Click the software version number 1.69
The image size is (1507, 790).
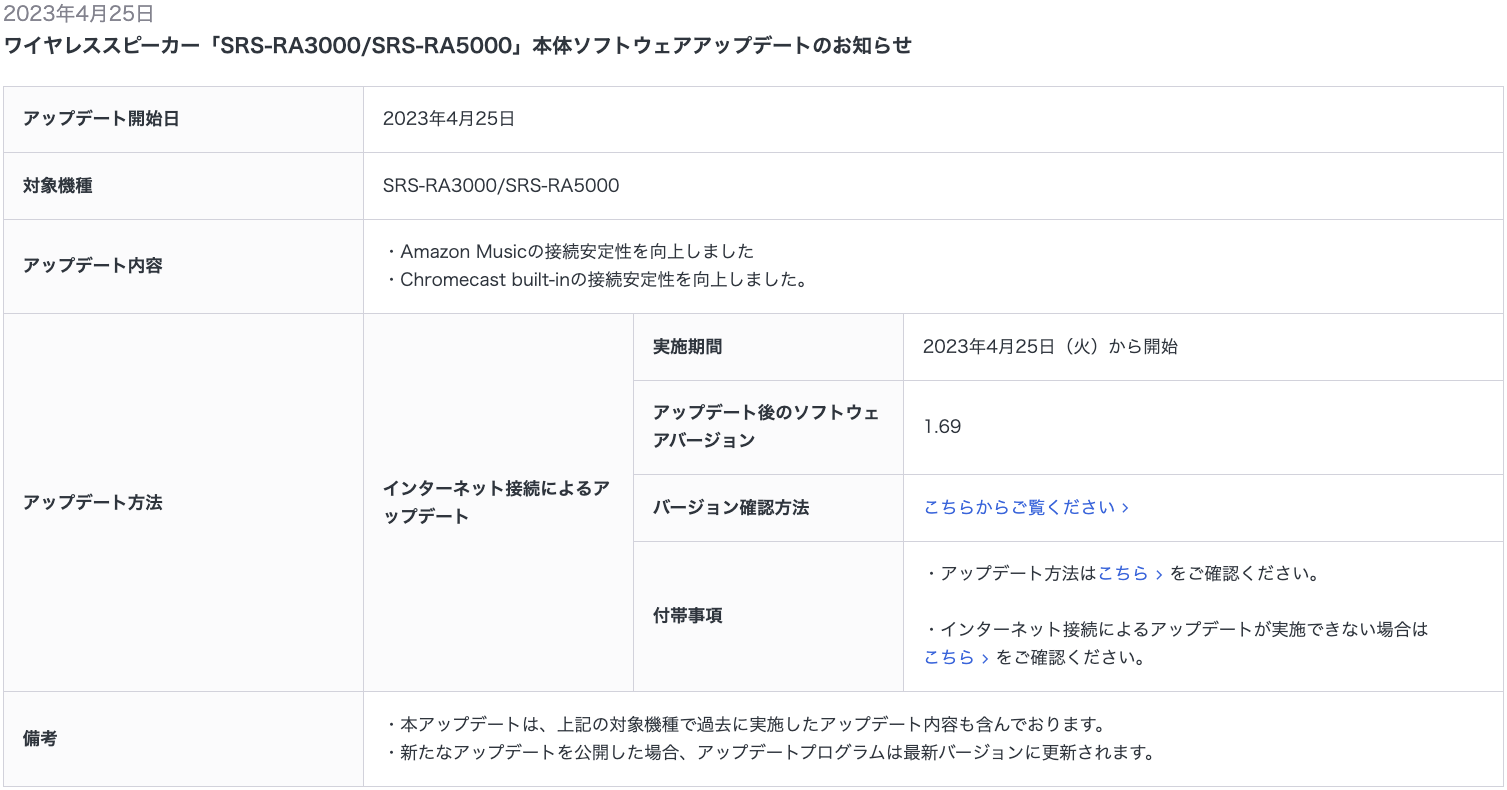click(942, 427)
